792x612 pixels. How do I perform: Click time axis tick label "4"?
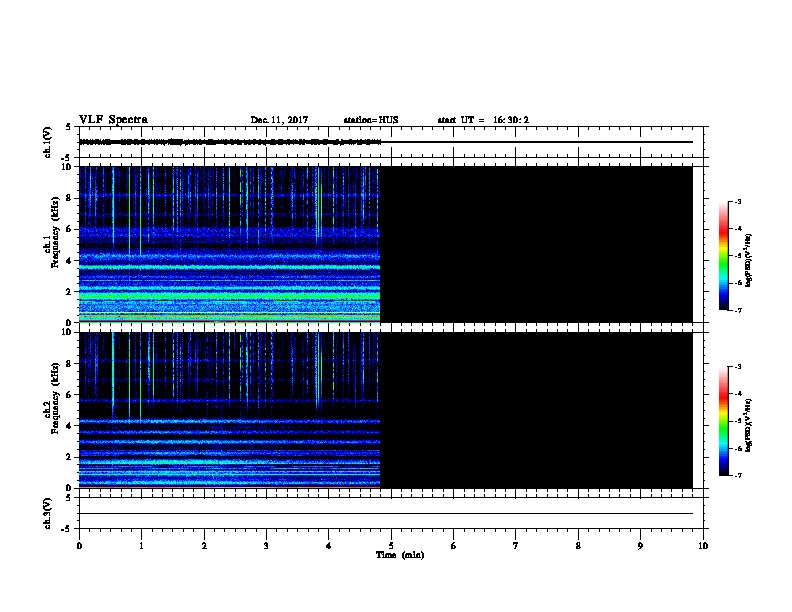[x=329, y=546]
